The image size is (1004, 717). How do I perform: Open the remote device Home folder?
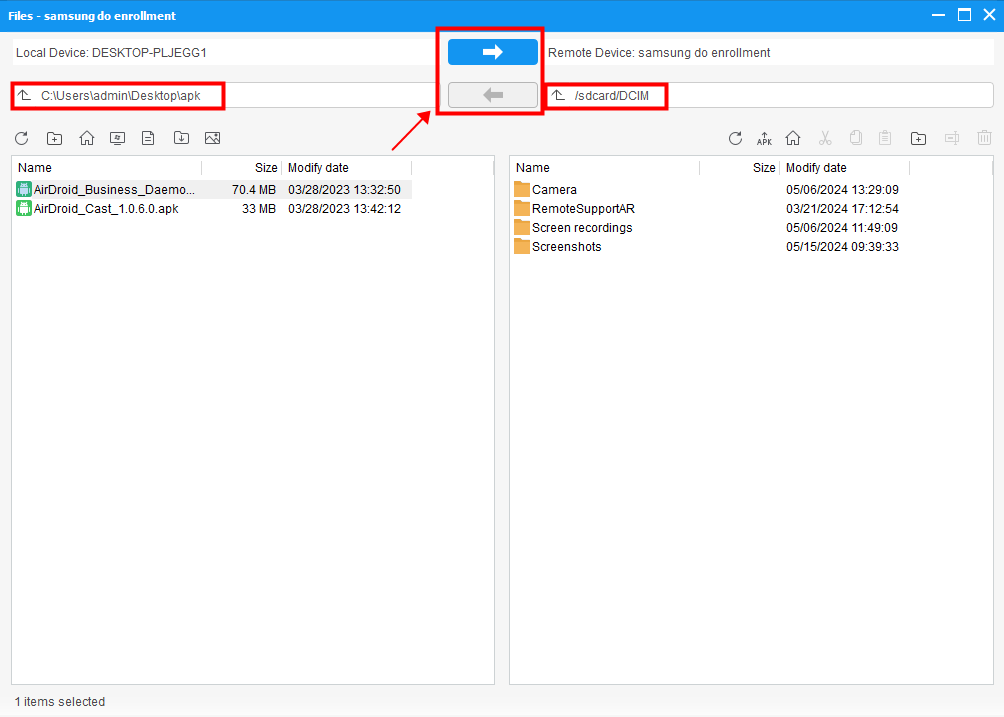tap(793, 138)
